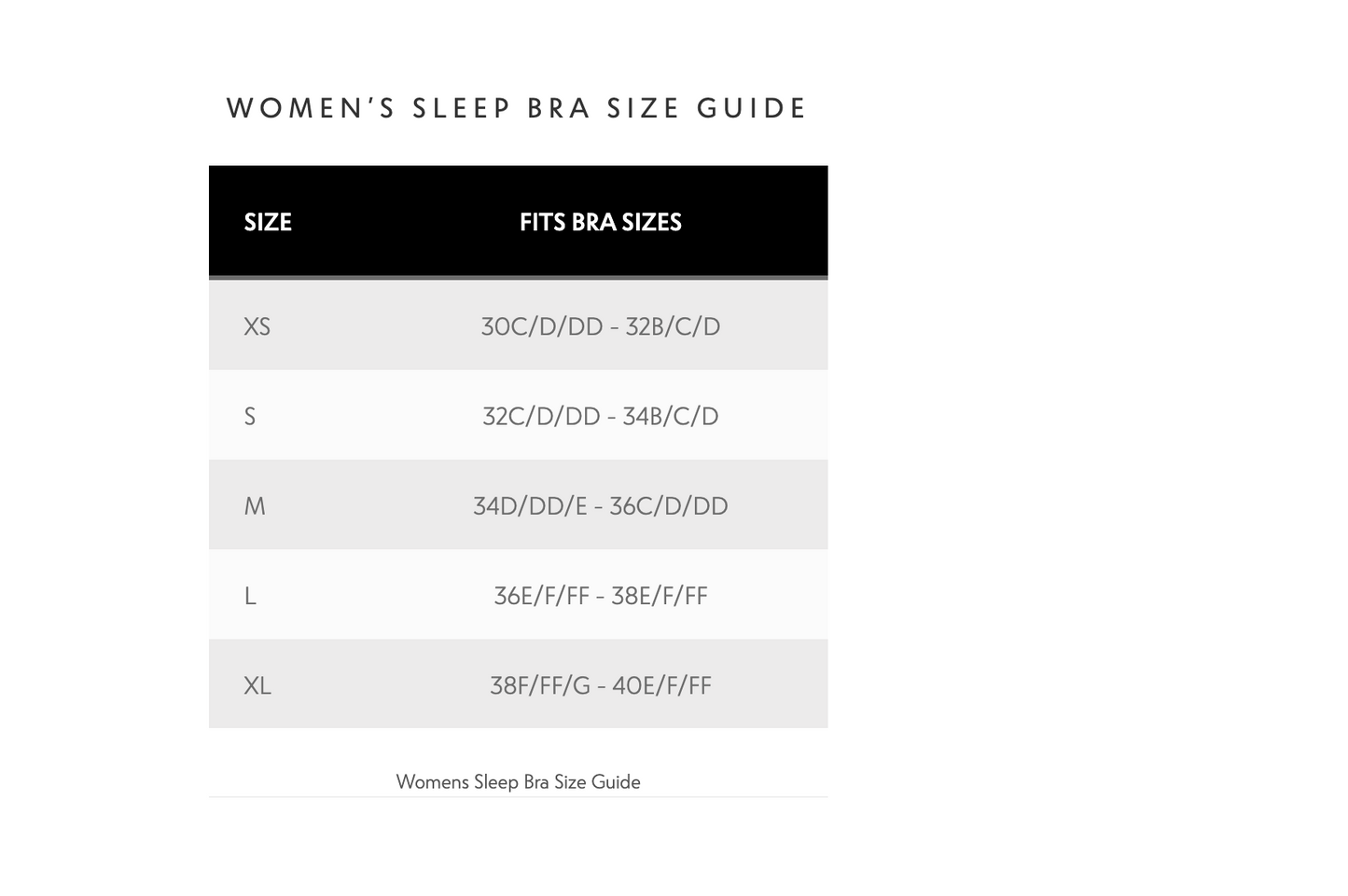Click the FITS BRA SIZES column header
This screenshot has height=896, width=1348.
click(x=601, y=222)
